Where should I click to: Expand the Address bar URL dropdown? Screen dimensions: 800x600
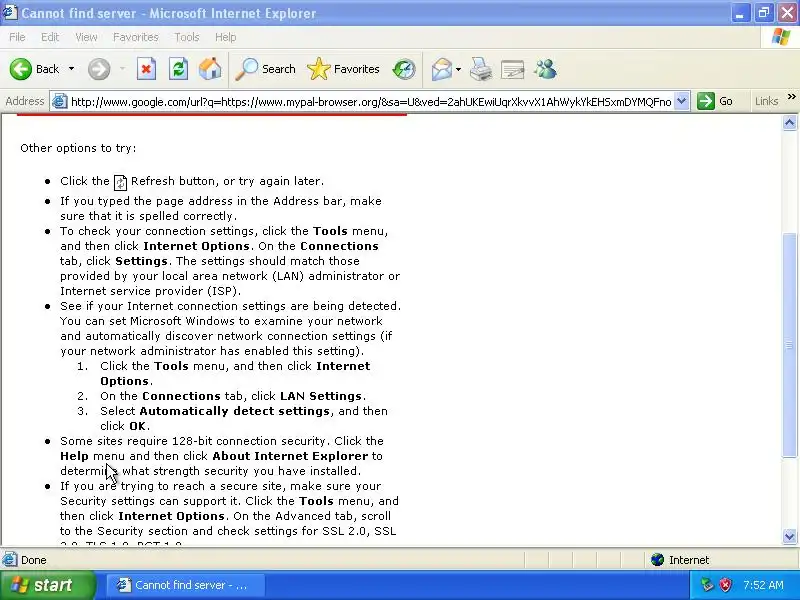point(682,101)
